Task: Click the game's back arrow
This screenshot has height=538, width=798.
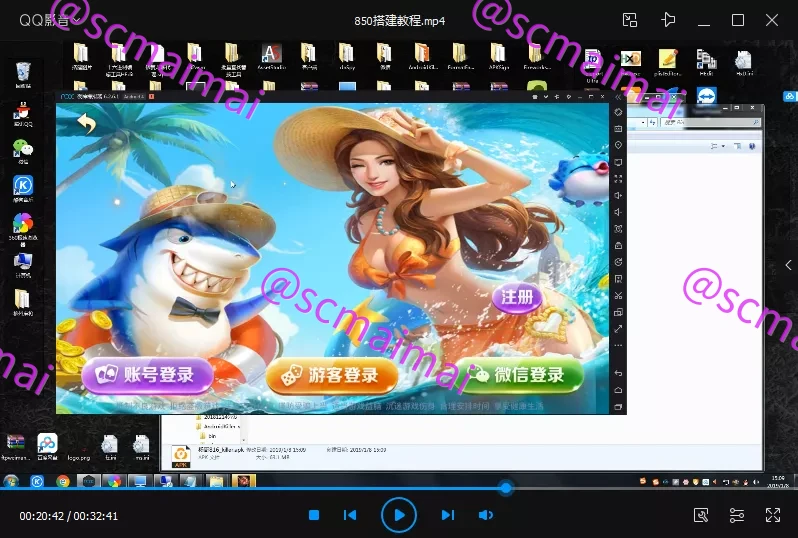Action: click(87, 123)
